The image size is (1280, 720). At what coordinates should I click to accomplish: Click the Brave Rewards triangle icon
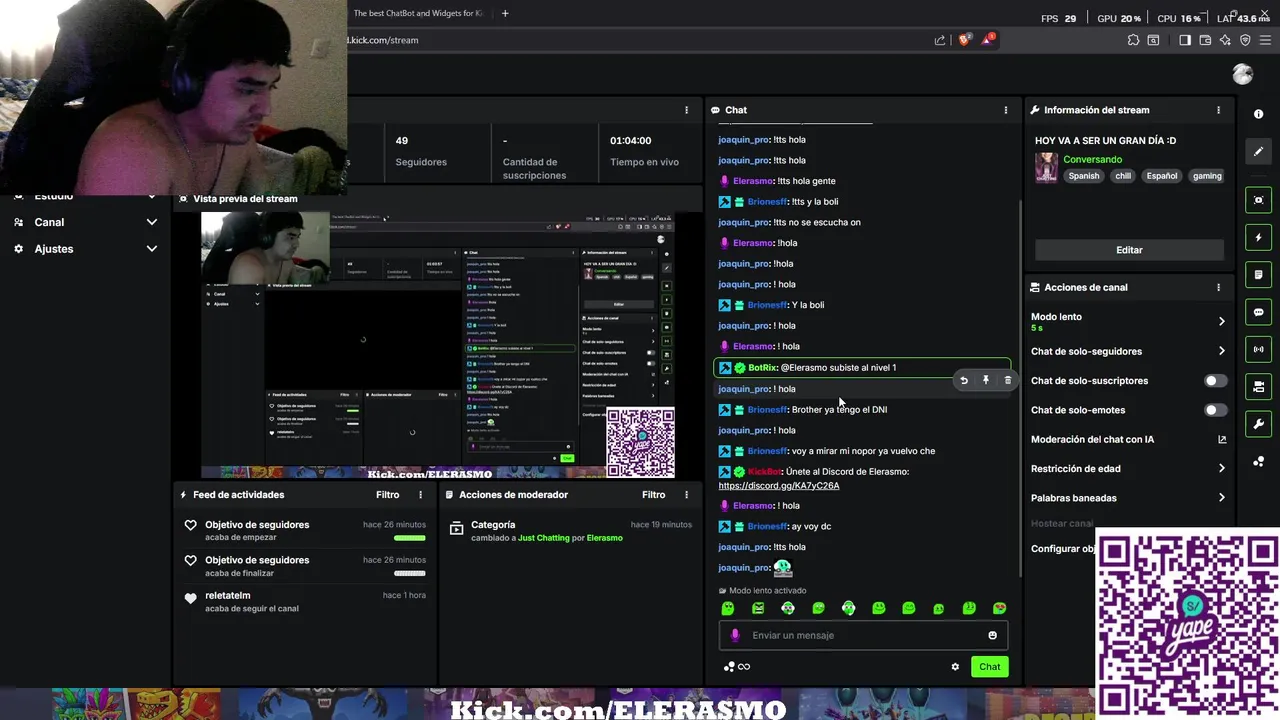point(988,40)
